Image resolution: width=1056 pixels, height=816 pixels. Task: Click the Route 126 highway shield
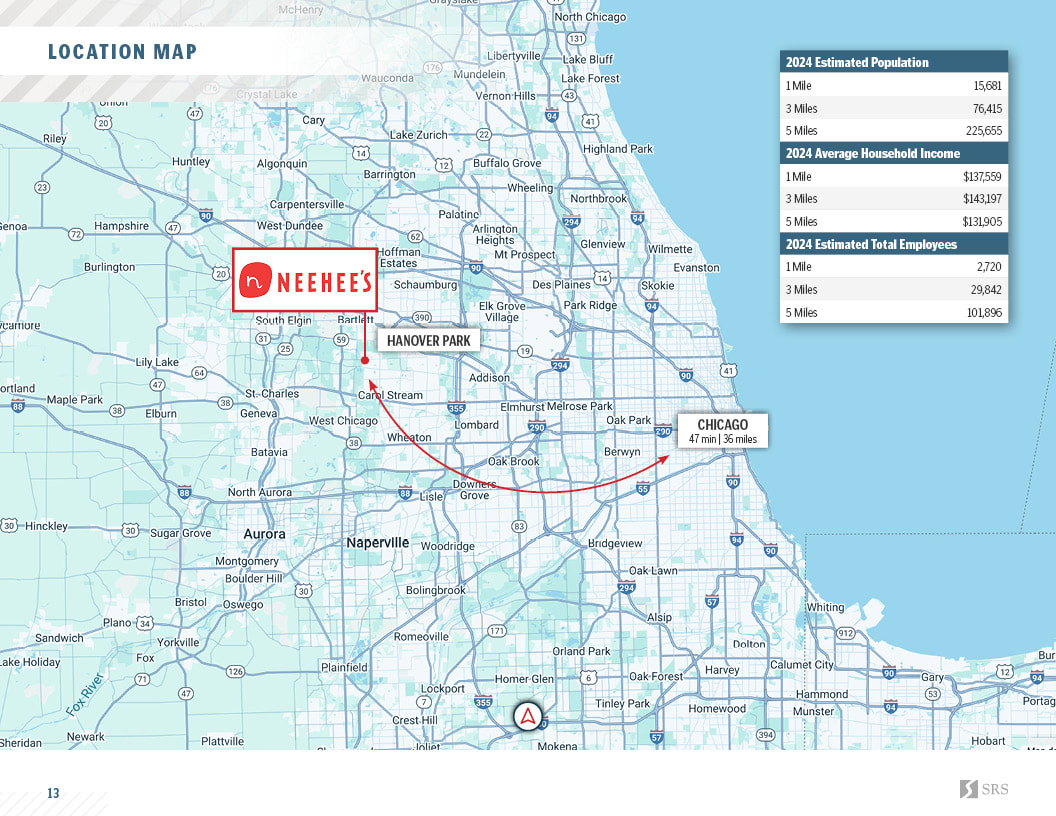click(235, 671)
